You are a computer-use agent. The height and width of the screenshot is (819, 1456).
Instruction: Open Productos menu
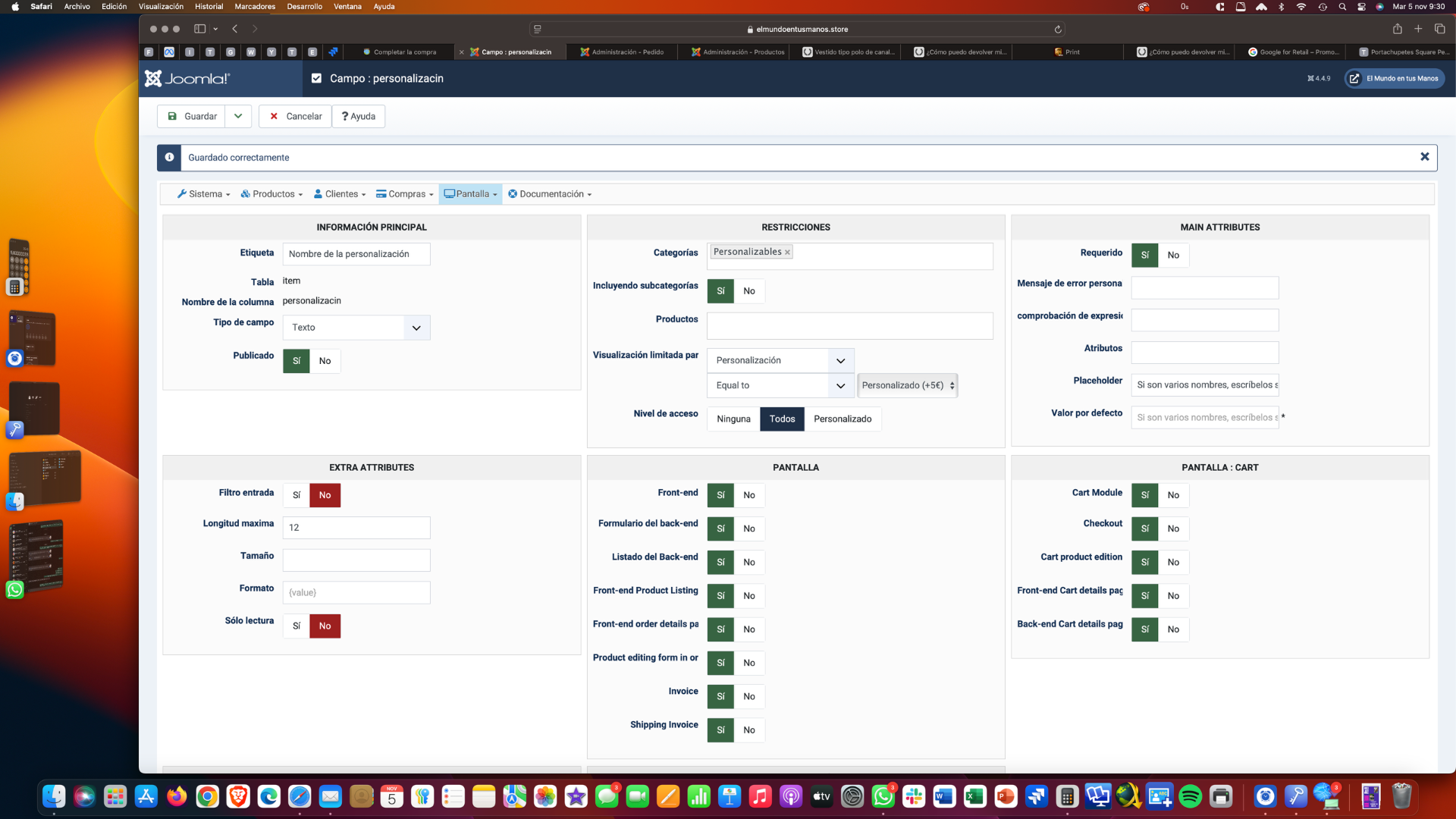pyautogui.click(x=271, y=194)
